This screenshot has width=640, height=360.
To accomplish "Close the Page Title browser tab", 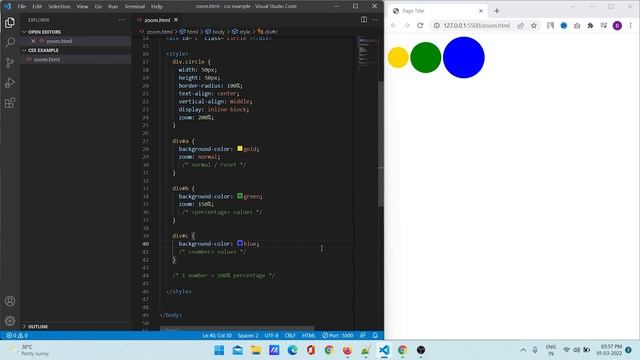I will pyautogui.click(x=481, y=11).
